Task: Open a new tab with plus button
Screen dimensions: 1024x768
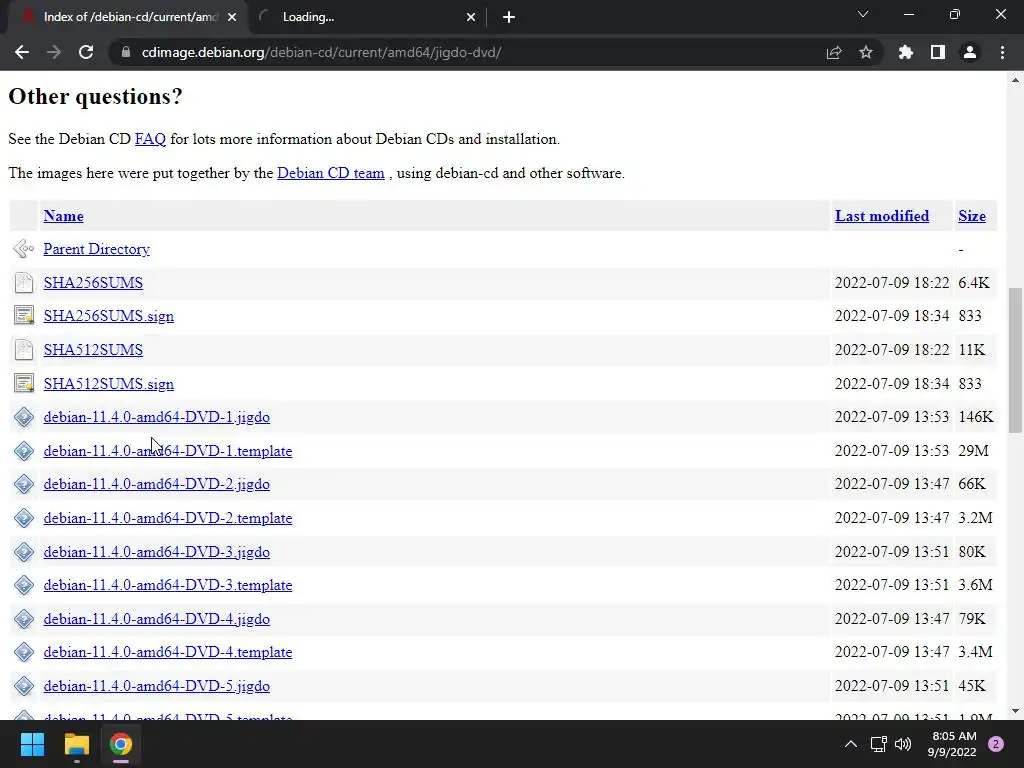Action: (509, 17)
